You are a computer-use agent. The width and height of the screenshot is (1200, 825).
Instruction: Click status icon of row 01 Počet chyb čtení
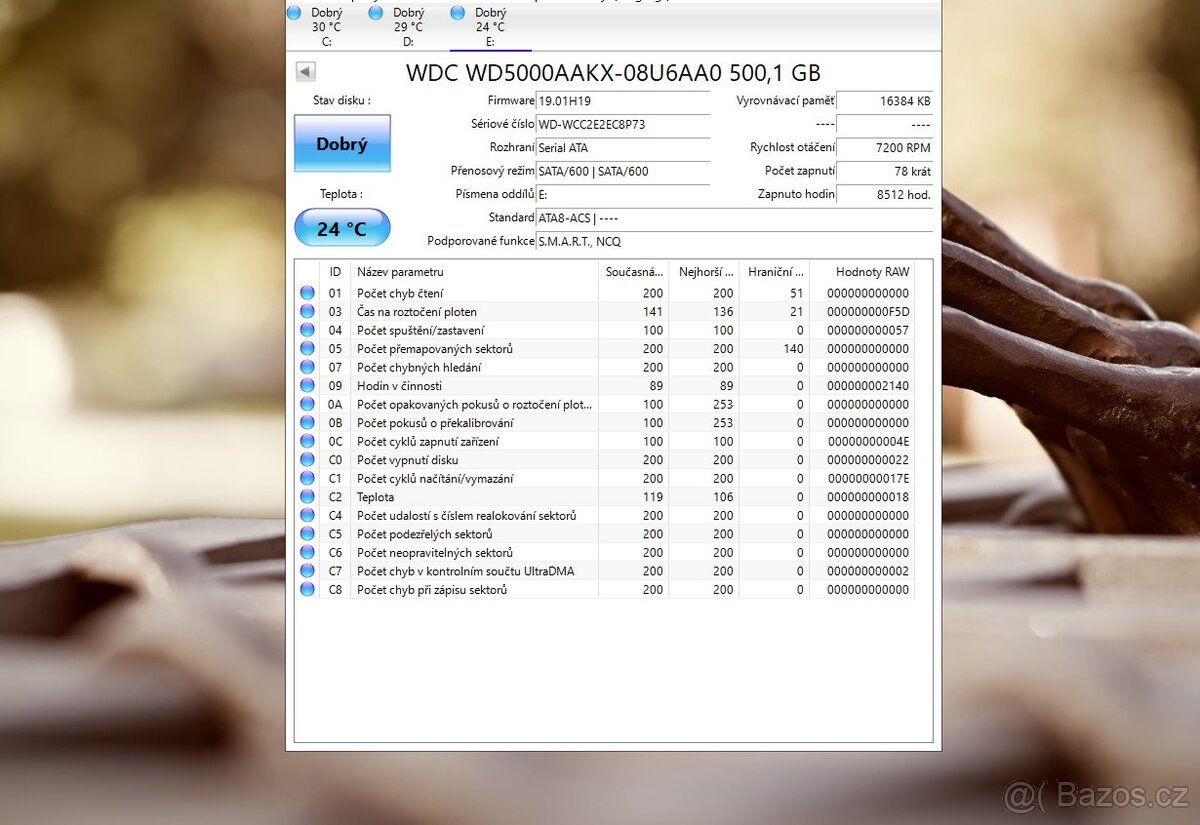(x=307, y=293)
